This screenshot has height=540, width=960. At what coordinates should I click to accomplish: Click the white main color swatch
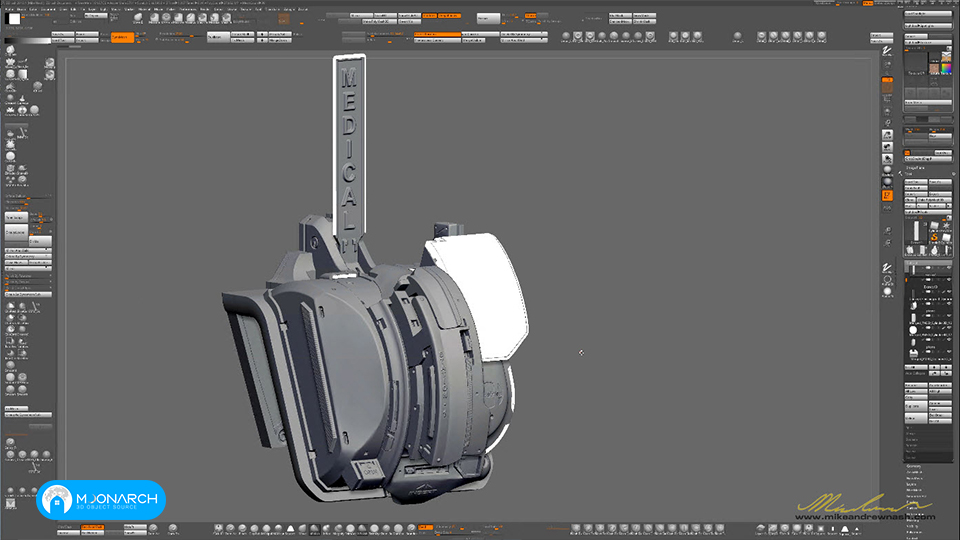point(15,19)
